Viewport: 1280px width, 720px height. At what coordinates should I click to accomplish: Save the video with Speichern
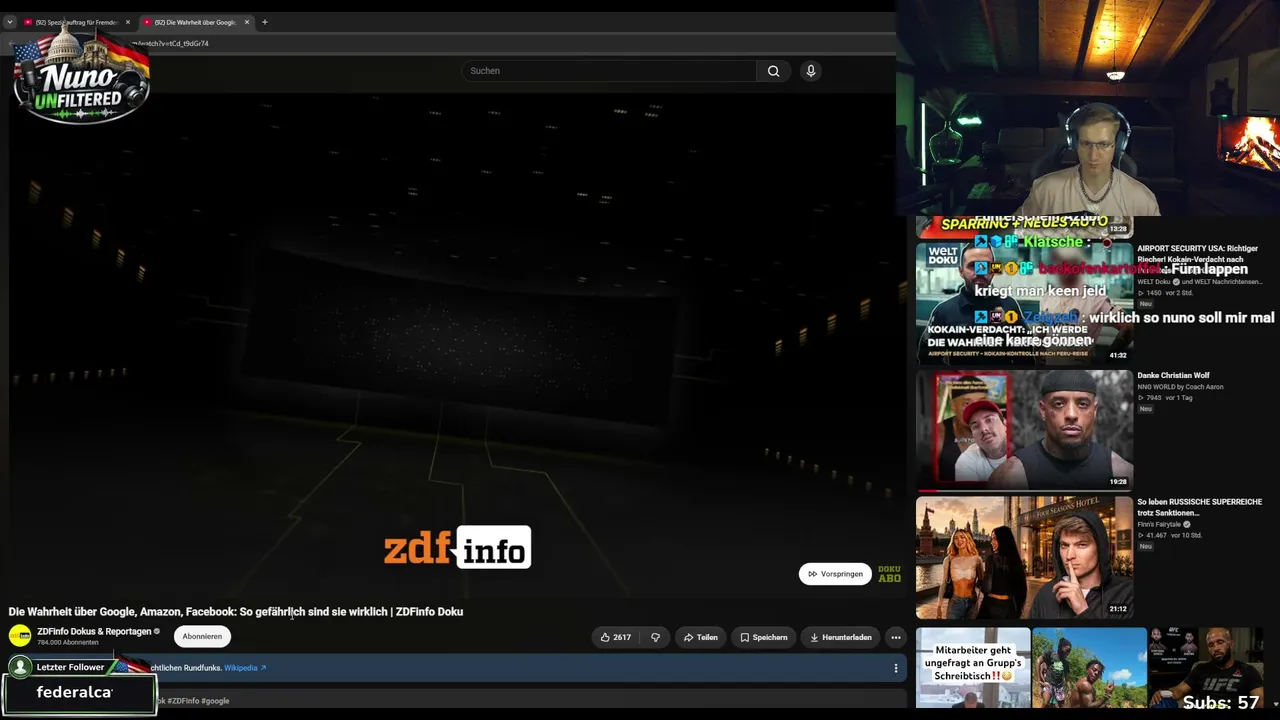pos(764,637)
